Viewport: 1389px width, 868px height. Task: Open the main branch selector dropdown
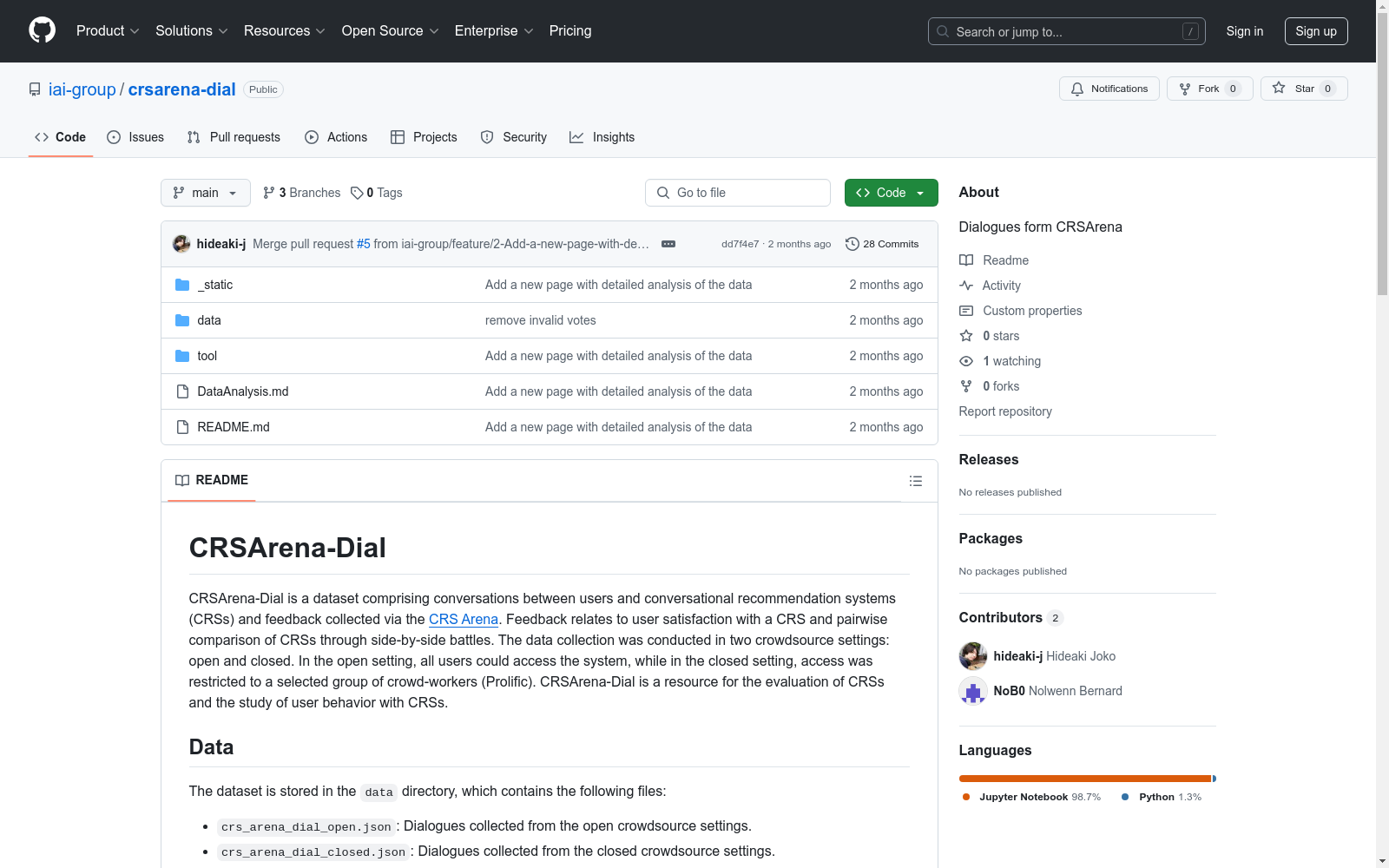point(206,193)
